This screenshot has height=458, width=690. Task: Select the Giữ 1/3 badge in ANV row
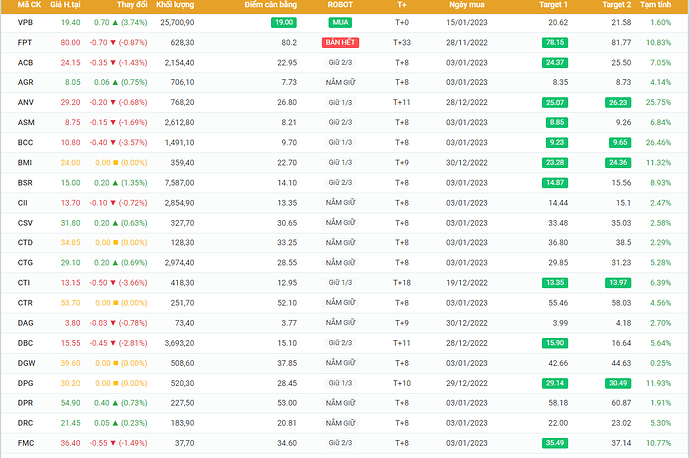click(x=340, y=102)
